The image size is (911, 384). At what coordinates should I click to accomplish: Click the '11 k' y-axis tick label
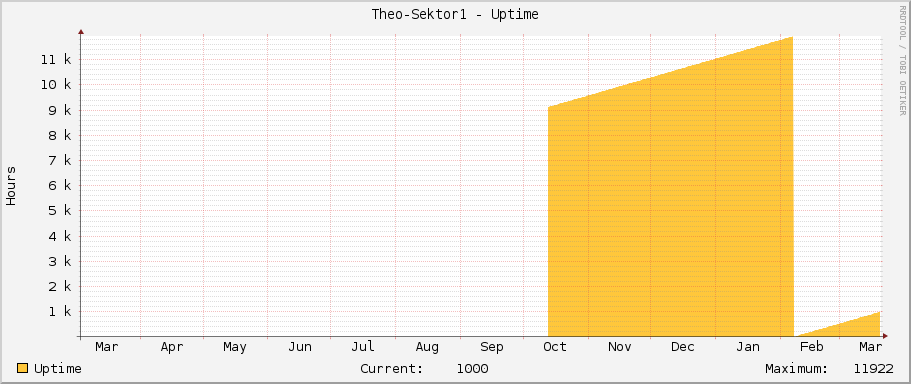click(56, 60)
